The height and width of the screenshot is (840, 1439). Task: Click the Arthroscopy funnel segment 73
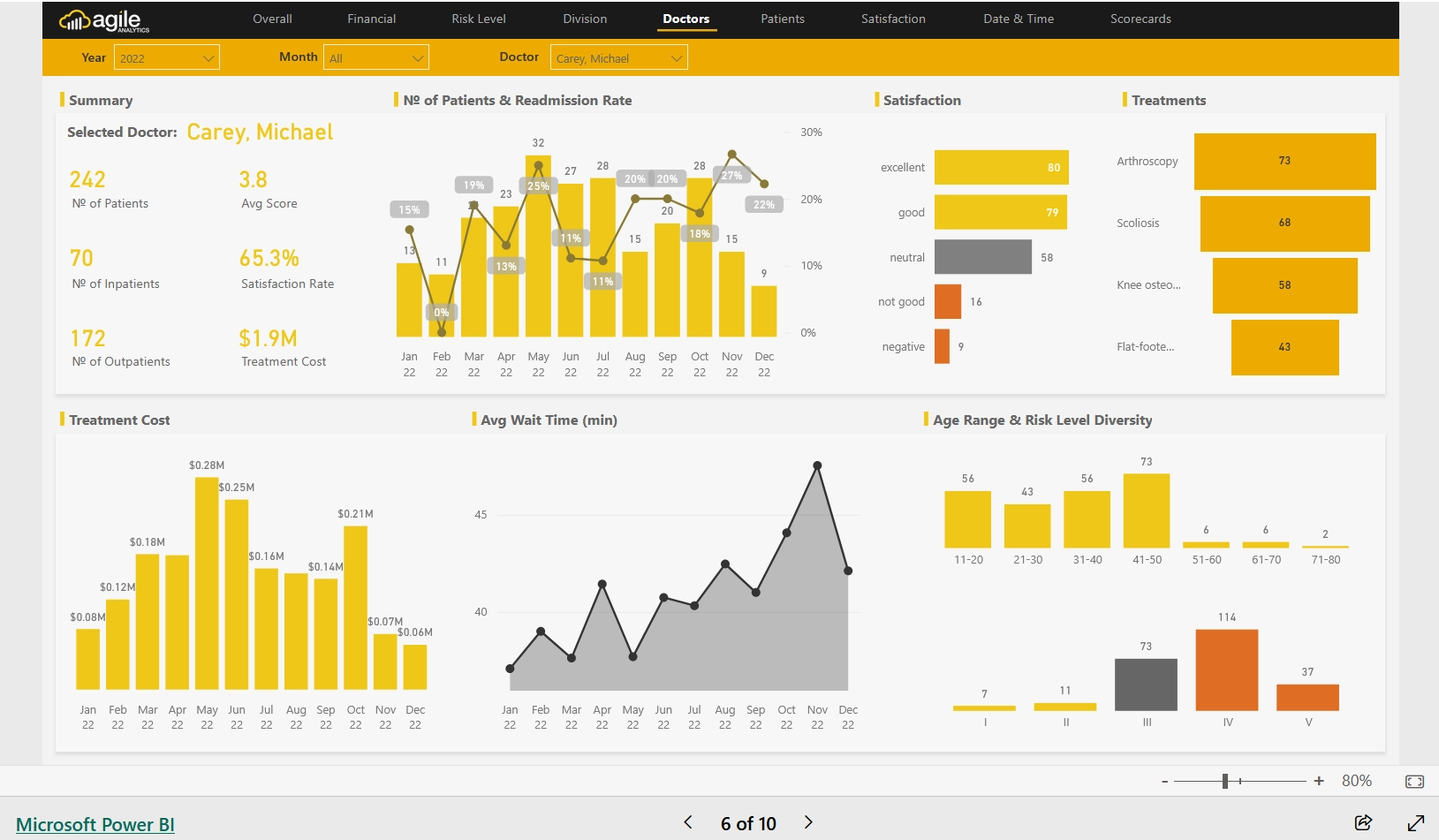click(1284, 161)
